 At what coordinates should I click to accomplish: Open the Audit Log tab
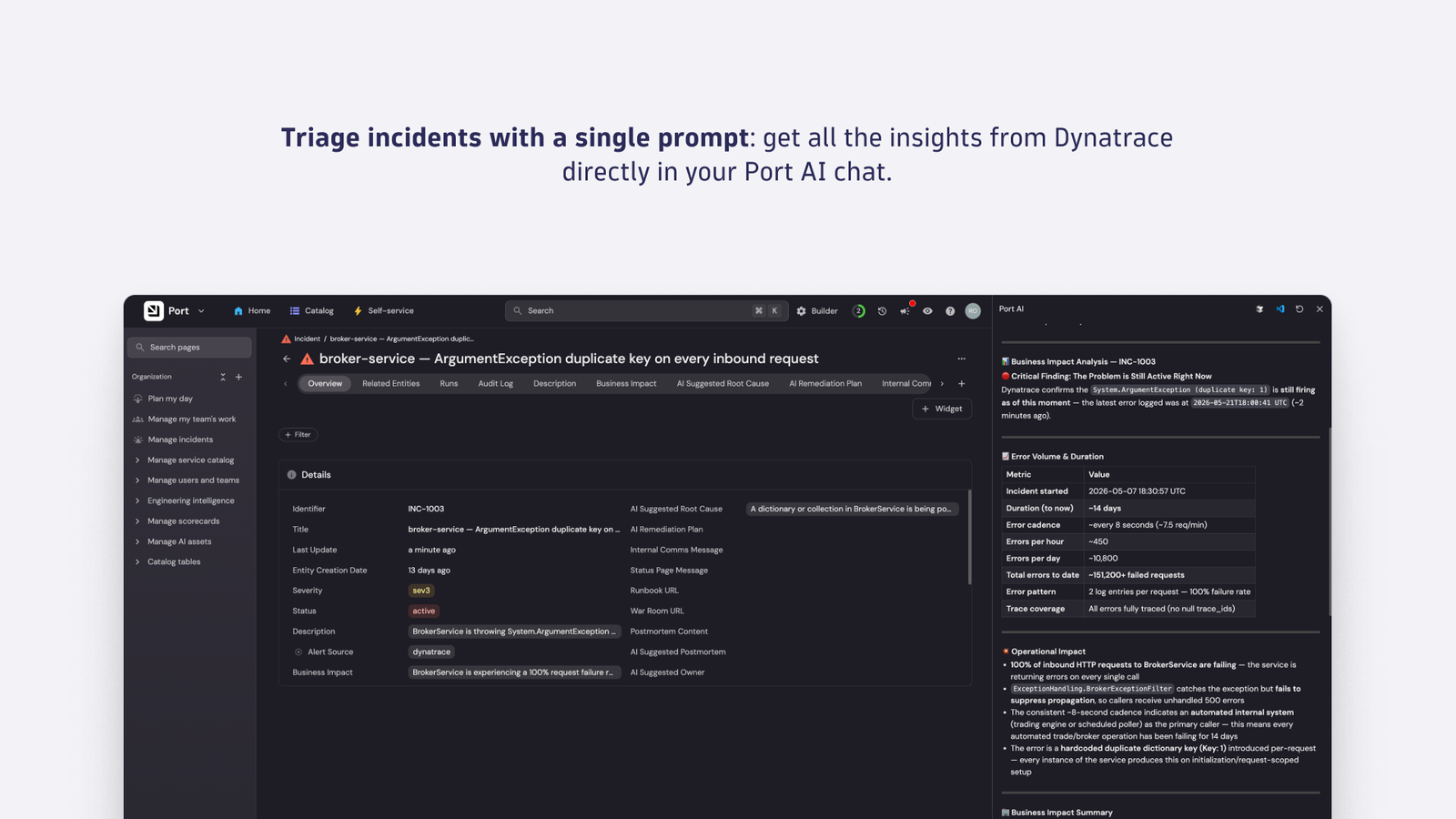pos(496,384)
